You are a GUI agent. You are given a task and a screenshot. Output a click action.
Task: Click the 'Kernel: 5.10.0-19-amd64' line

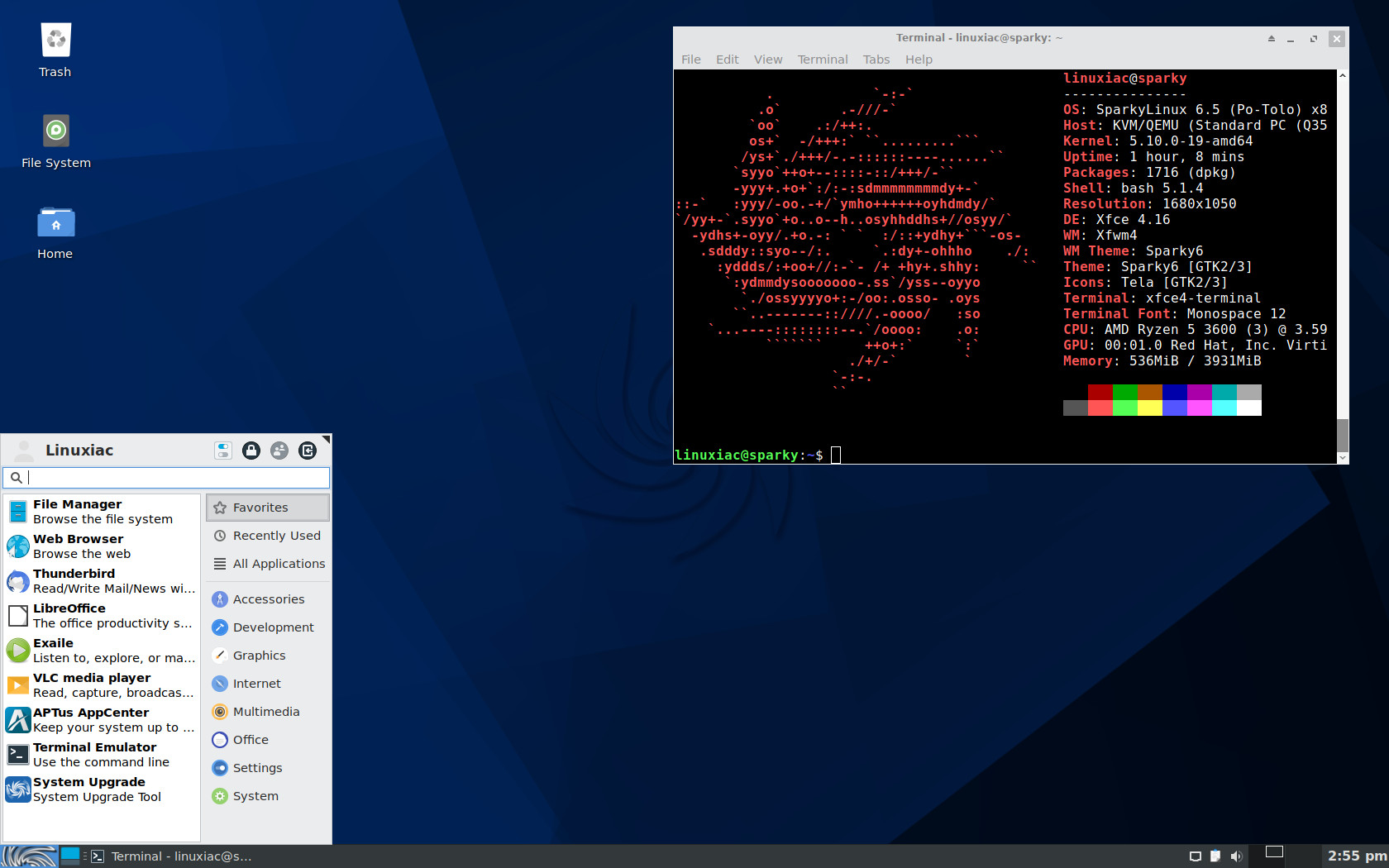point(1157,141)
